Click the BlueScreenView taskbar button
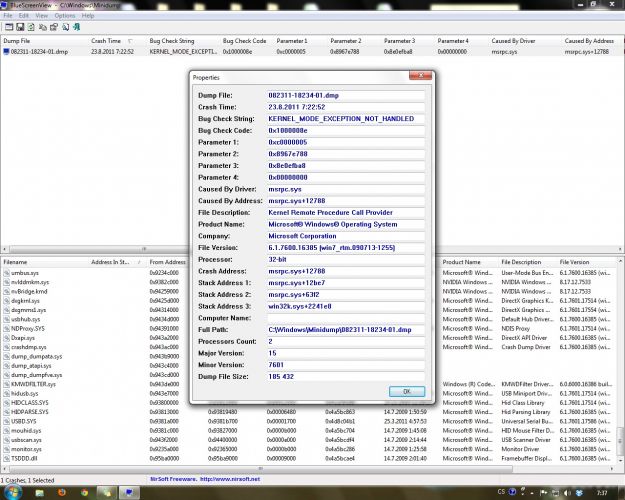This screenshot has height=500, width=625. (x=129, y=493)
